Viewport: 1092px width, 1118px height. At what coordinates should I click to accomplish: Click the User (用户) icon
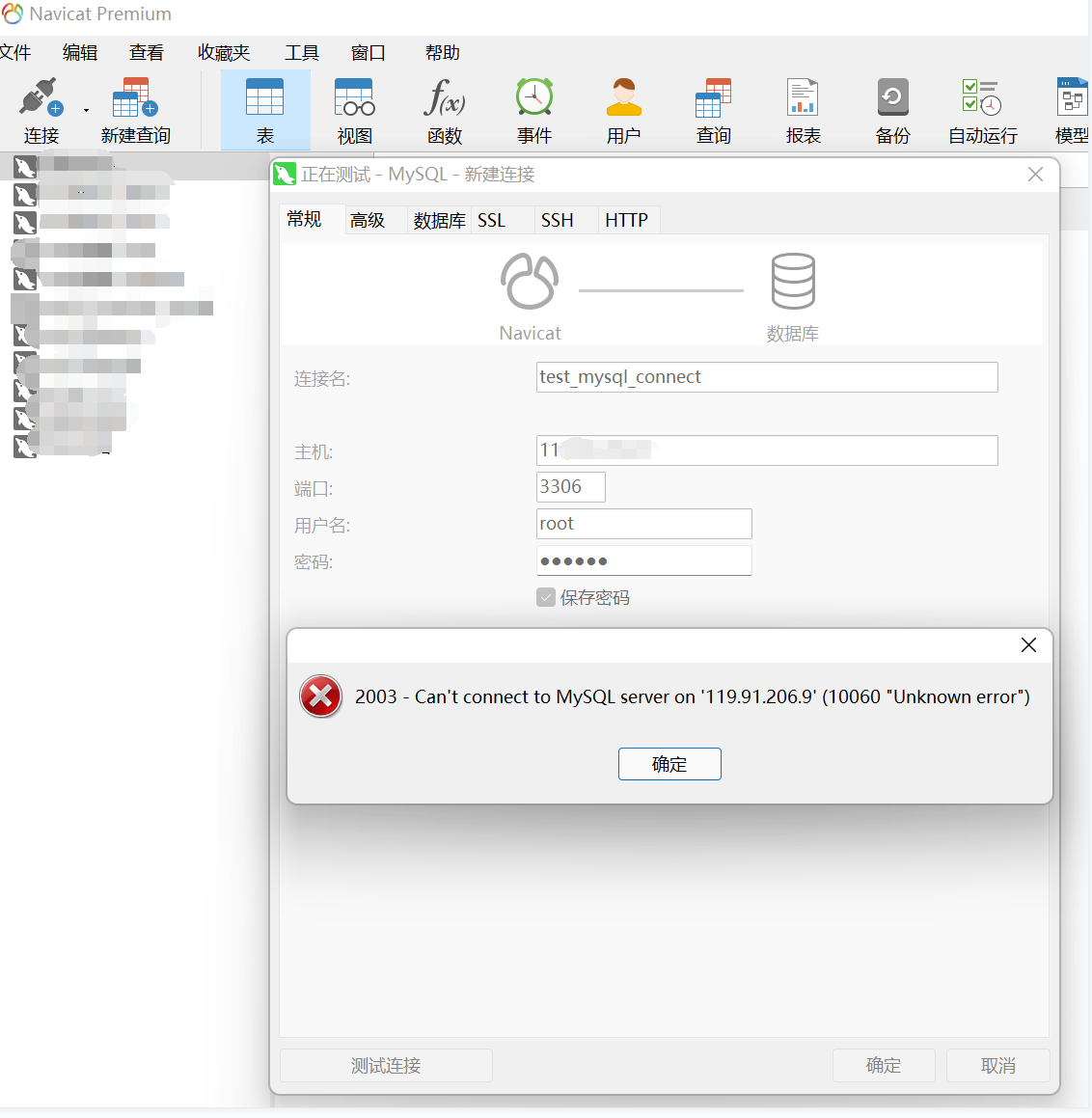(623, 98)
